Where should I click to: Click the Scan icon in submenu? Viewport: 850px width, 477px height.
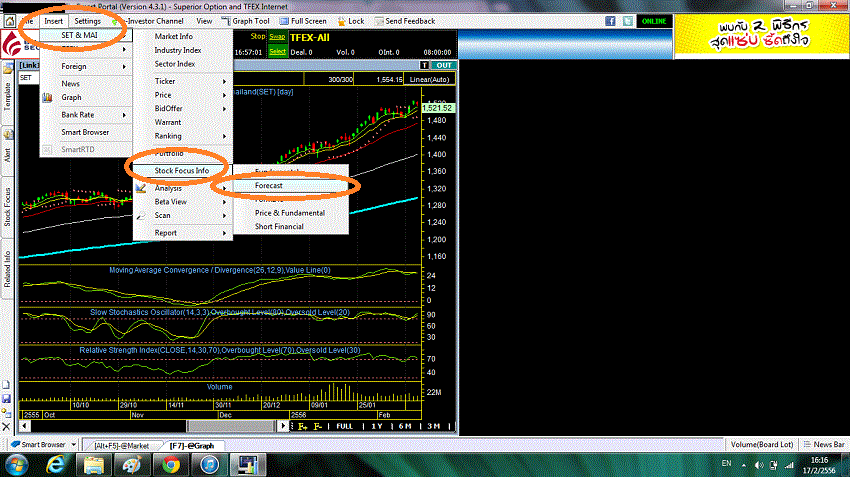pyautogui.click(x=141, y=216)
